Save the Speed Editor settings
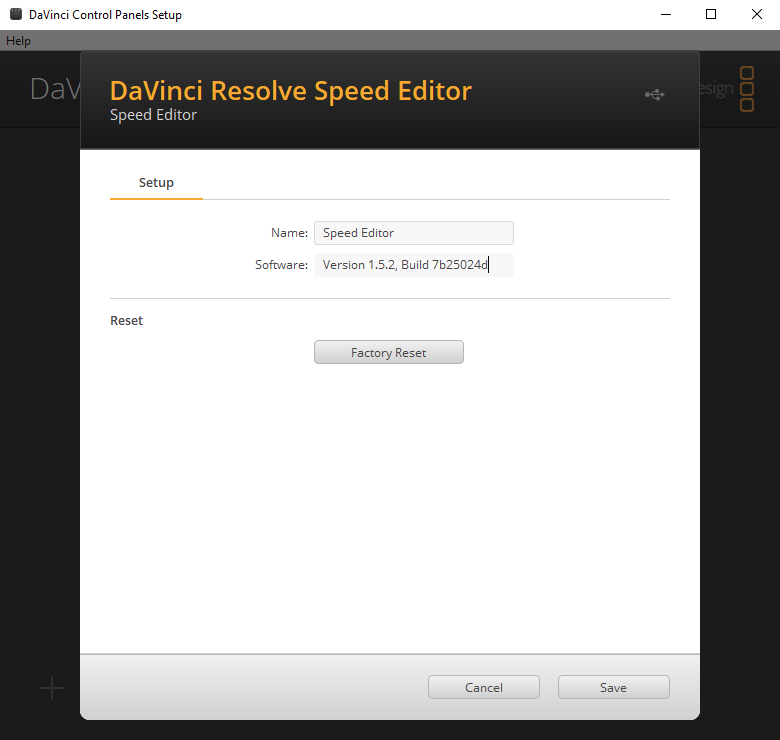Viewport: 780px width, 740px height. pyautogui.click(x=613, y=687)
